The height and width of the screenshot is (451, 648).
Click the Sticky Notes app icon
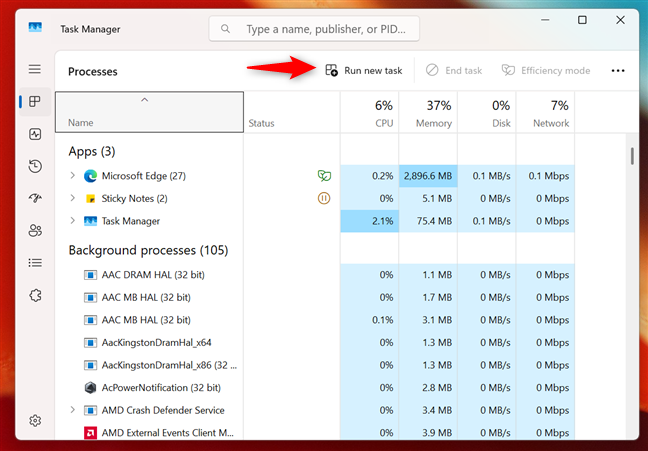click(90, 199)
